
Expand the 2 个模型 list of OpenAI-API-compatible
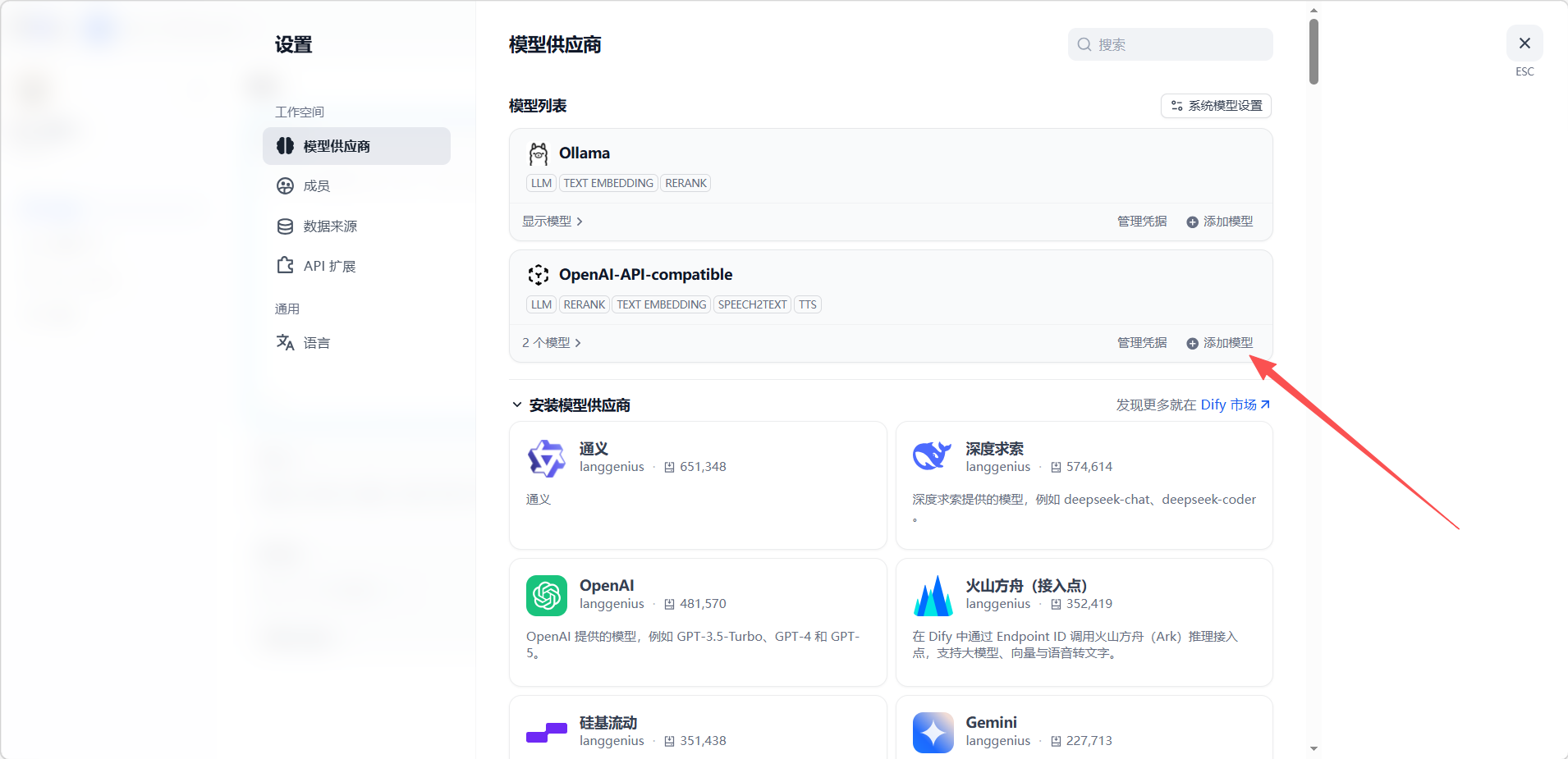pyautogui.click(x=551, y=343)
